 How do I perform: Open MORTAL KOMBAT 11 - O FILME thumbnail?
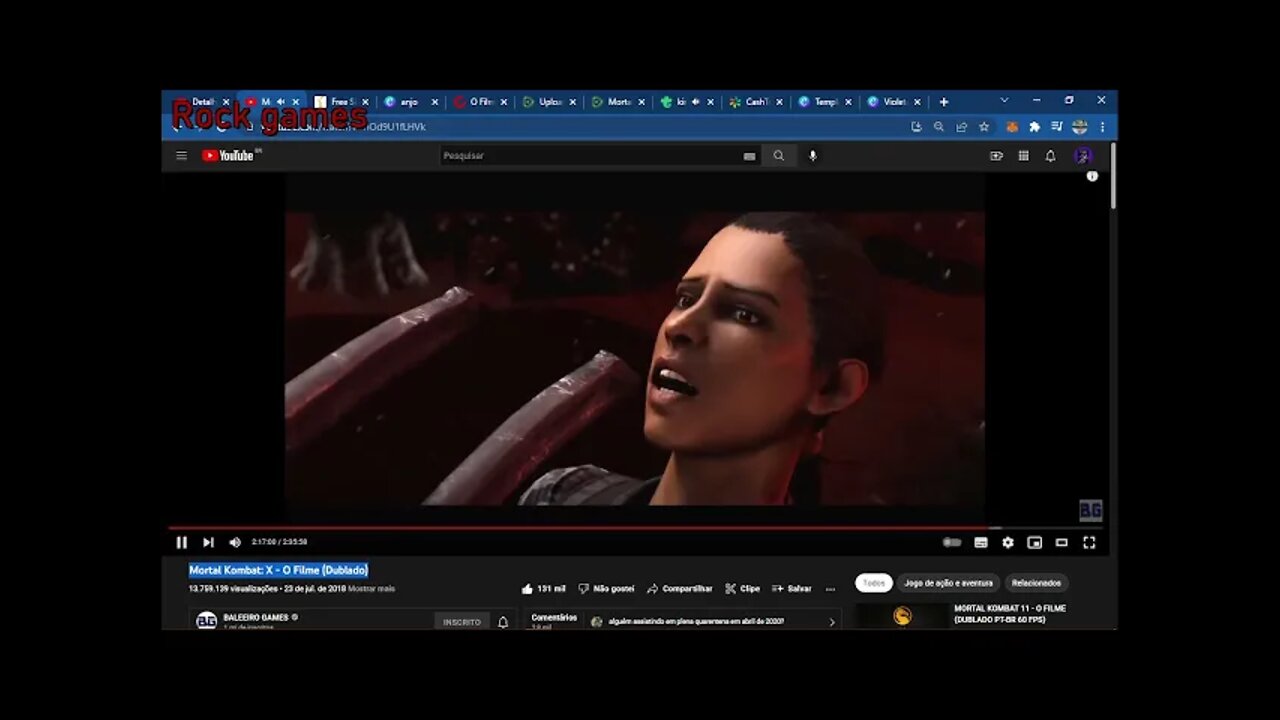[902, 616]
